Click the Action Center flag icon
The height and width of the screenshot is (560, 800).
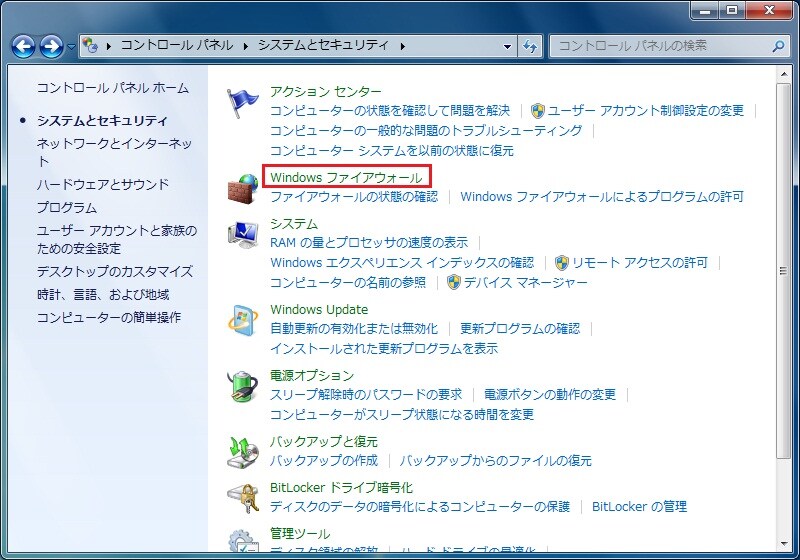click(x=242, y=103)
